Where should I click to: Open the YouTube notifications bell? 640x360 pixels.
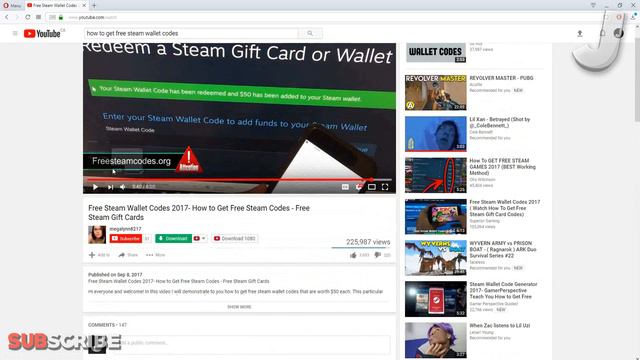[x=602, y=33]
